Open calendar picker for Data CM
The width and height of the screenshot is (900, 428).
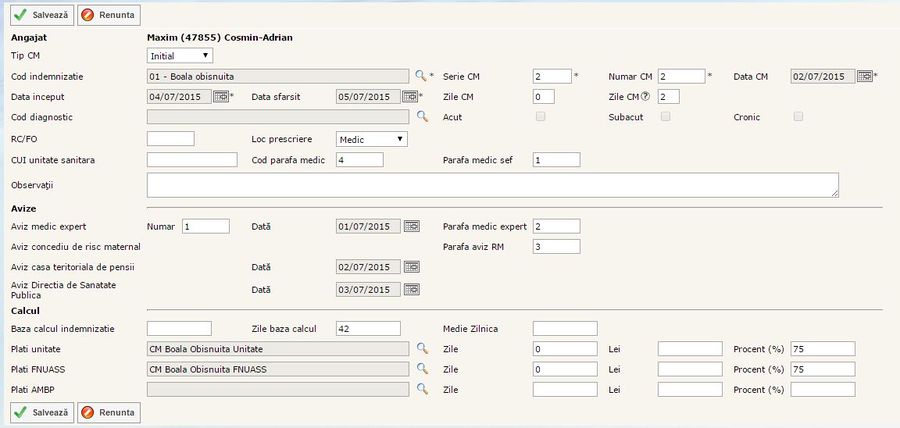pos(864,76)
